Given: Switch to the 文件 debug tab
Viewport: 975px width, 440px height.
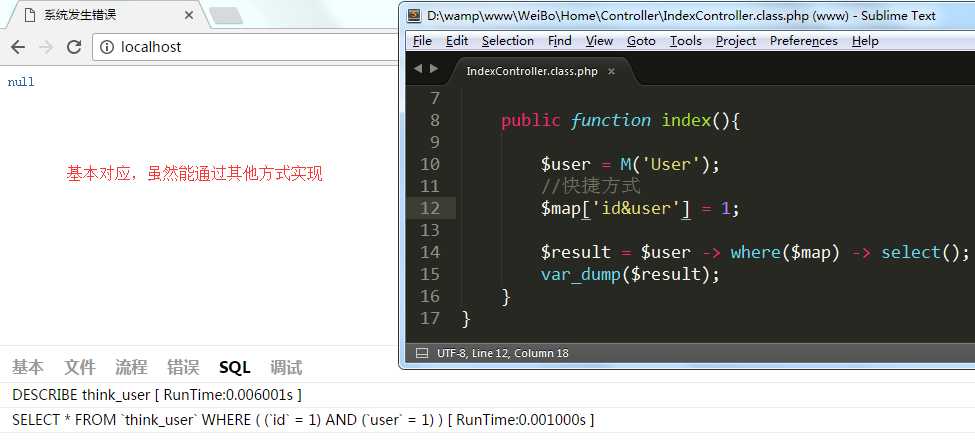Looking at the screenshot, I should click(x=80, y=367).
